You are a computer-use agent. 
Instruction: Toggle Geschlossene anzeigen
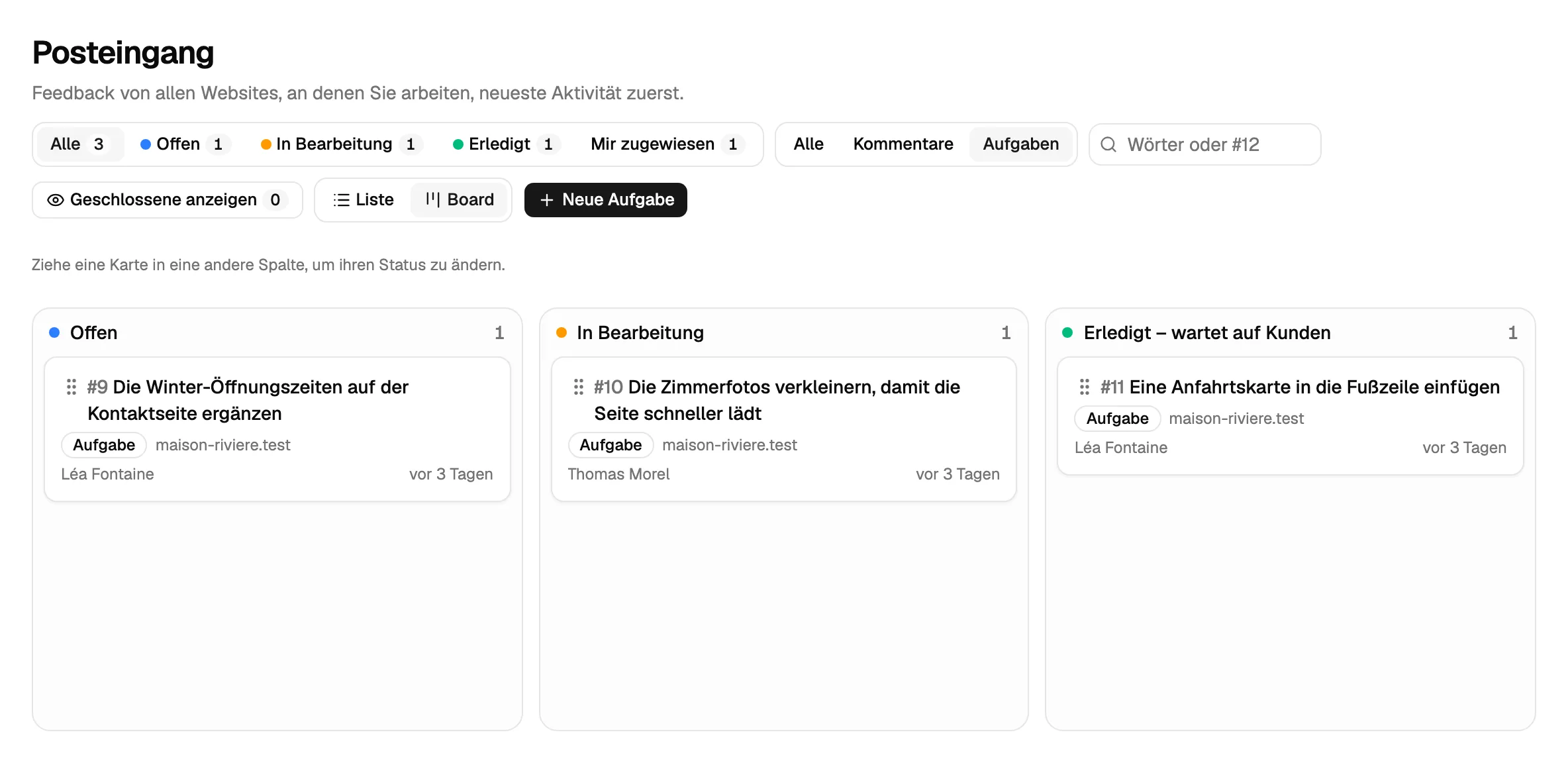click(x=168, y=200)
